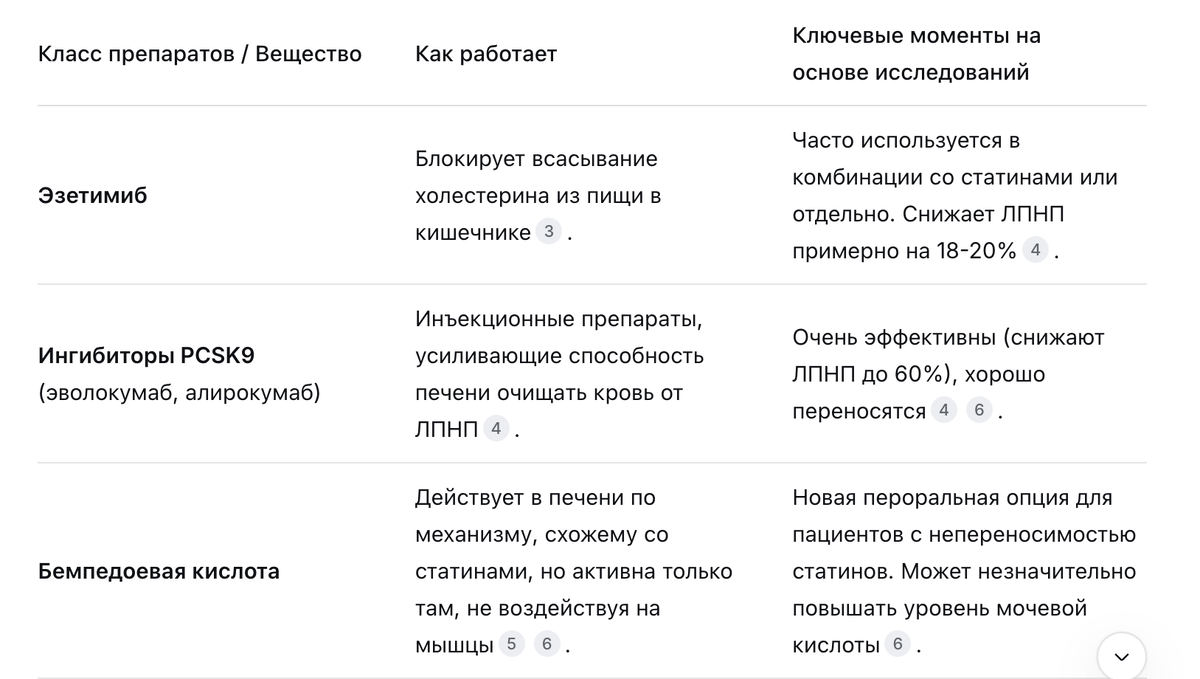Click citation 4 after "18-20%"
The width and height of the screenshot is (1200, 679).
point(1035,250)
